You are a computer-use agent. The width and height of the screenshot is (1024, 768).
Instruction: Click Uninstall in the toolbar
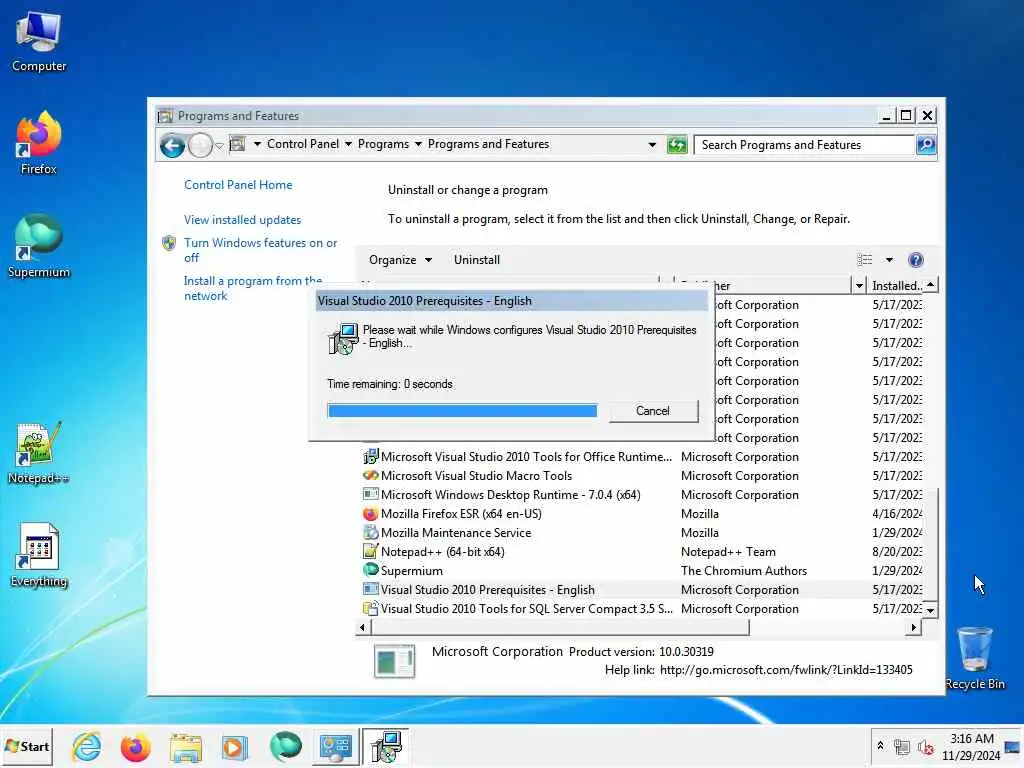477,260
